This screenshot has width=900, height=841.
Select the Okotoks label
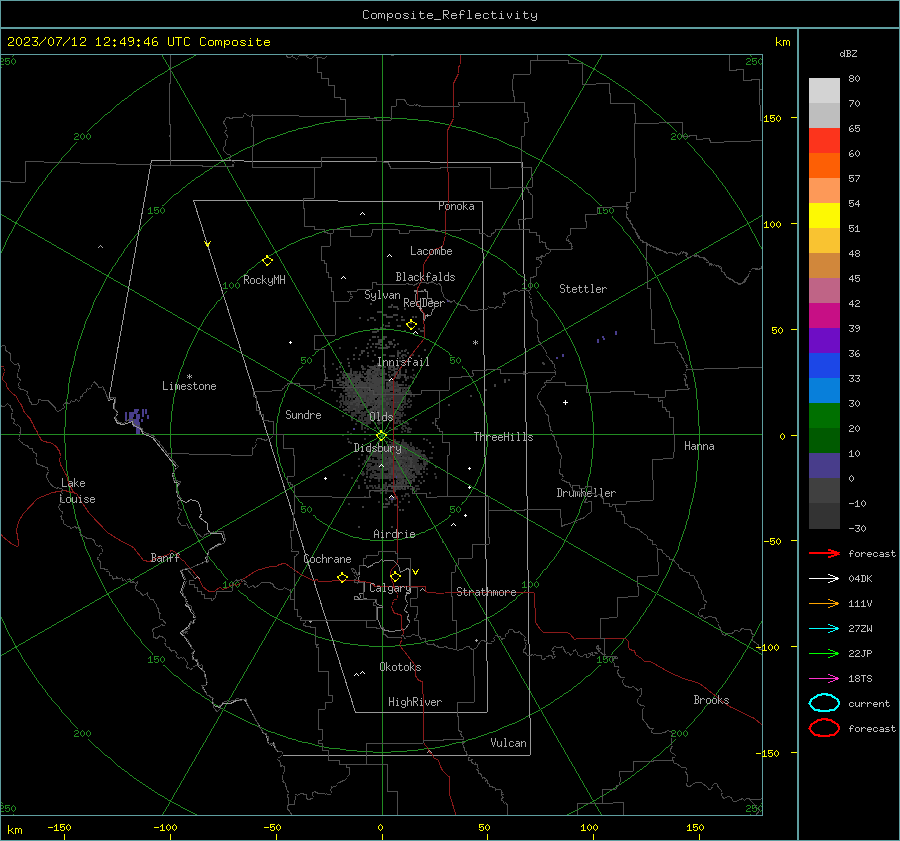[x=400, y=667]
